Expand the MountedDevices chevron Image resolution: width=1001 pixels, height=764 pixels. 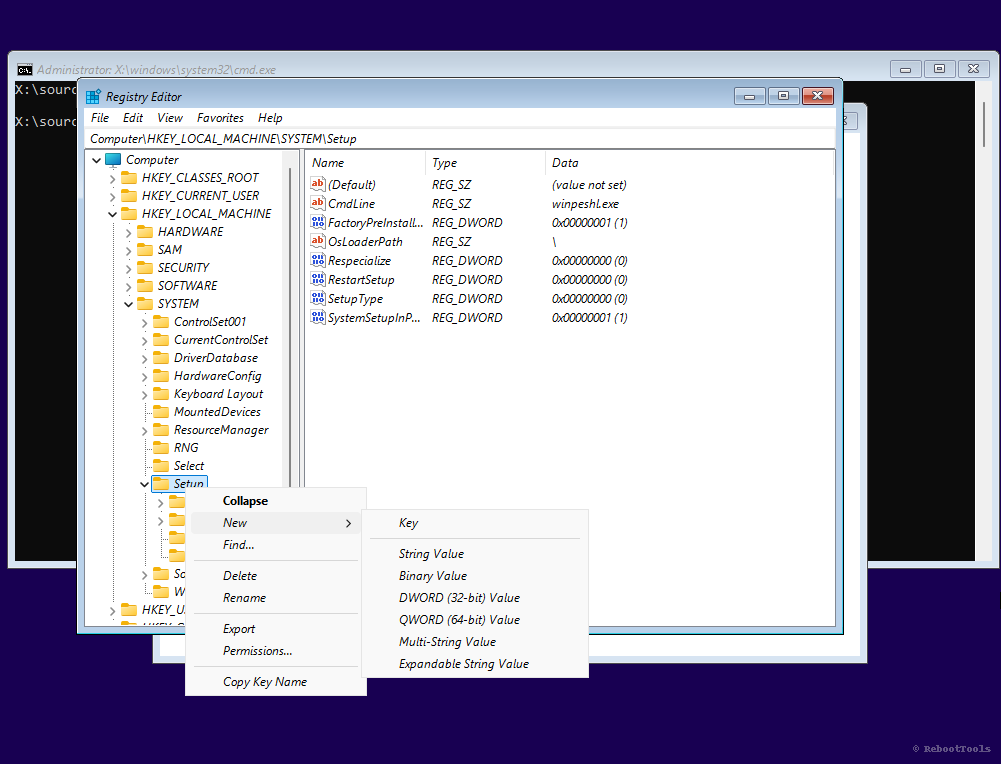(x=144, y=411)
